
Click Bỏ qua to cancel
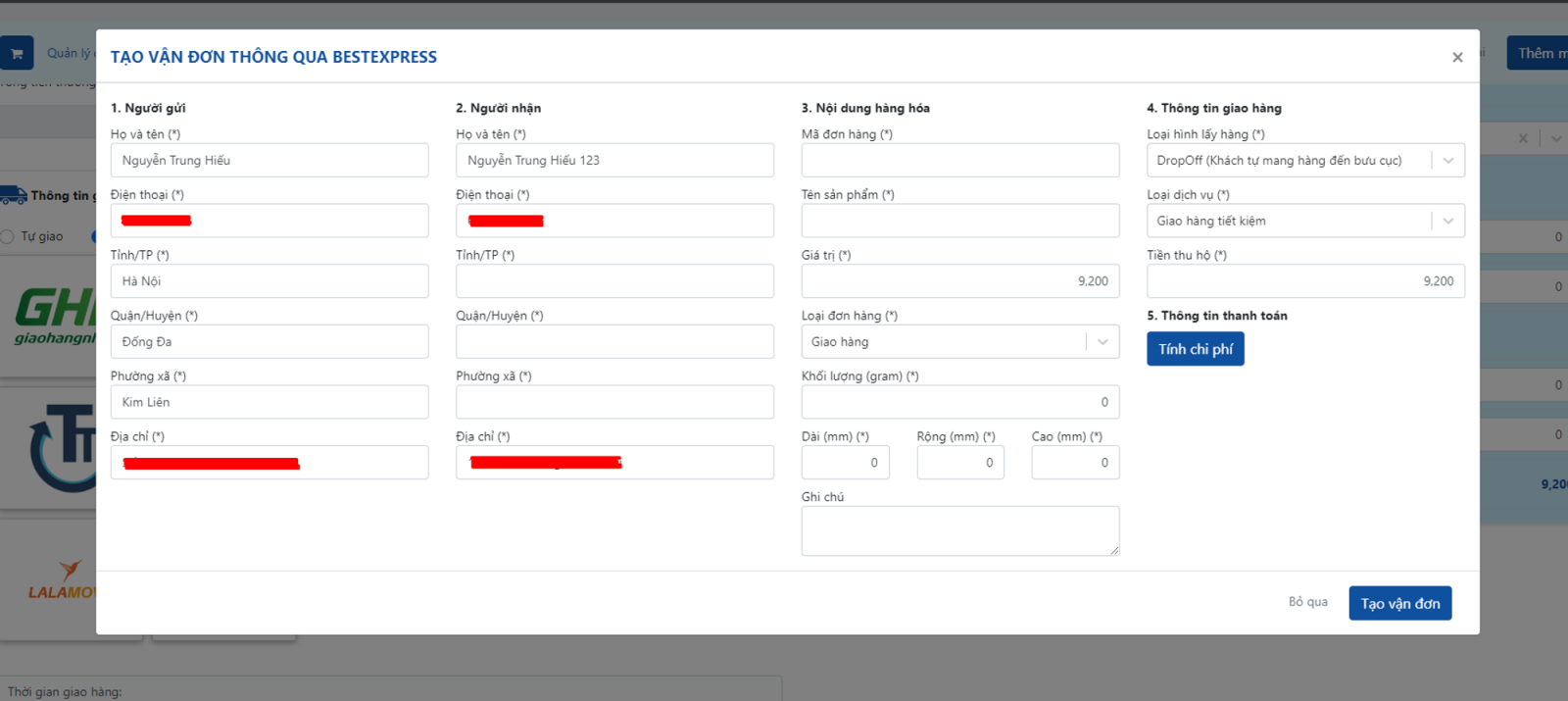[1307, 602]
